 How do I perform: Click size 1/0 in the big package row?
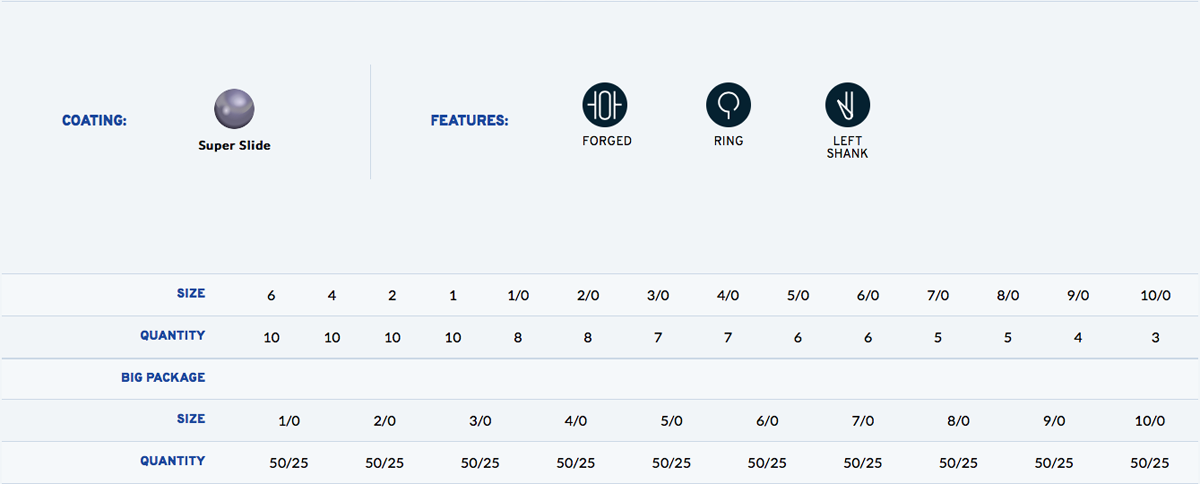click(289, 421)
